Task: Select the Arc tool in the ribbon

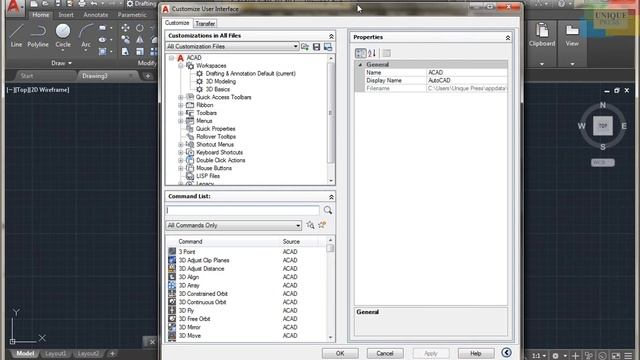Action: point(86,36)
